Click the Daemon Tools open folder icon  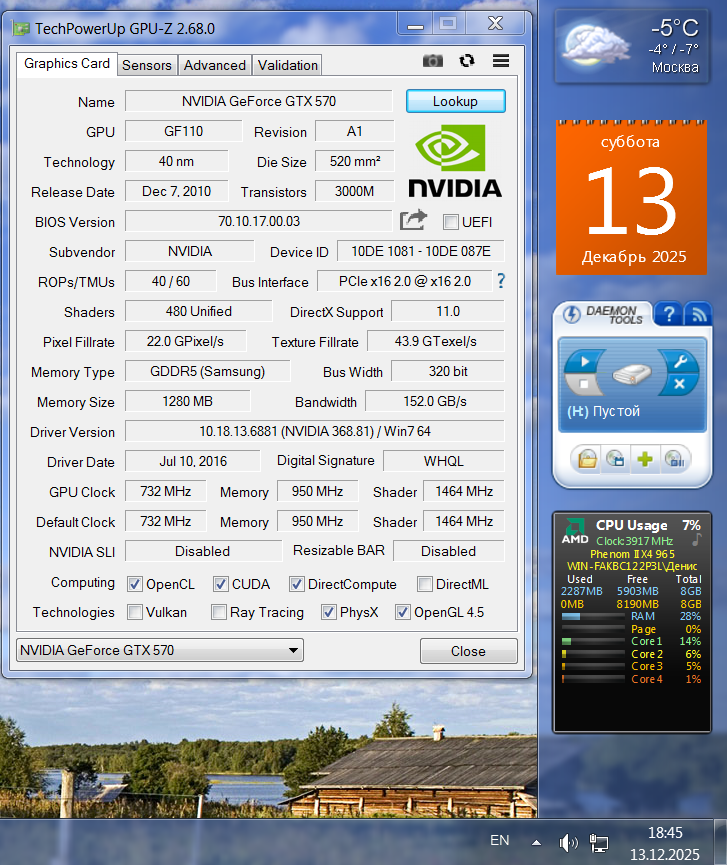[x=587, y=458]
